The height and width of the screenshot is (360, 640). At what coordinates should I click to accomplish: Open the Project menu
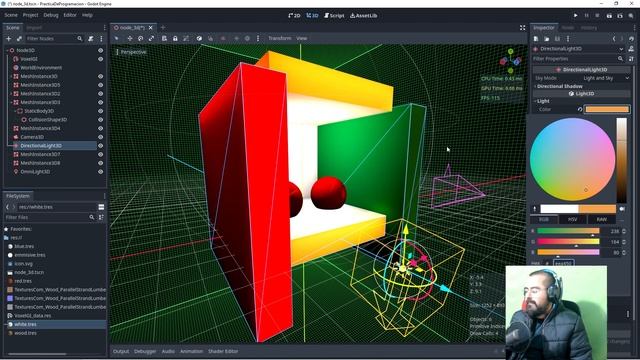click(30, 15)
